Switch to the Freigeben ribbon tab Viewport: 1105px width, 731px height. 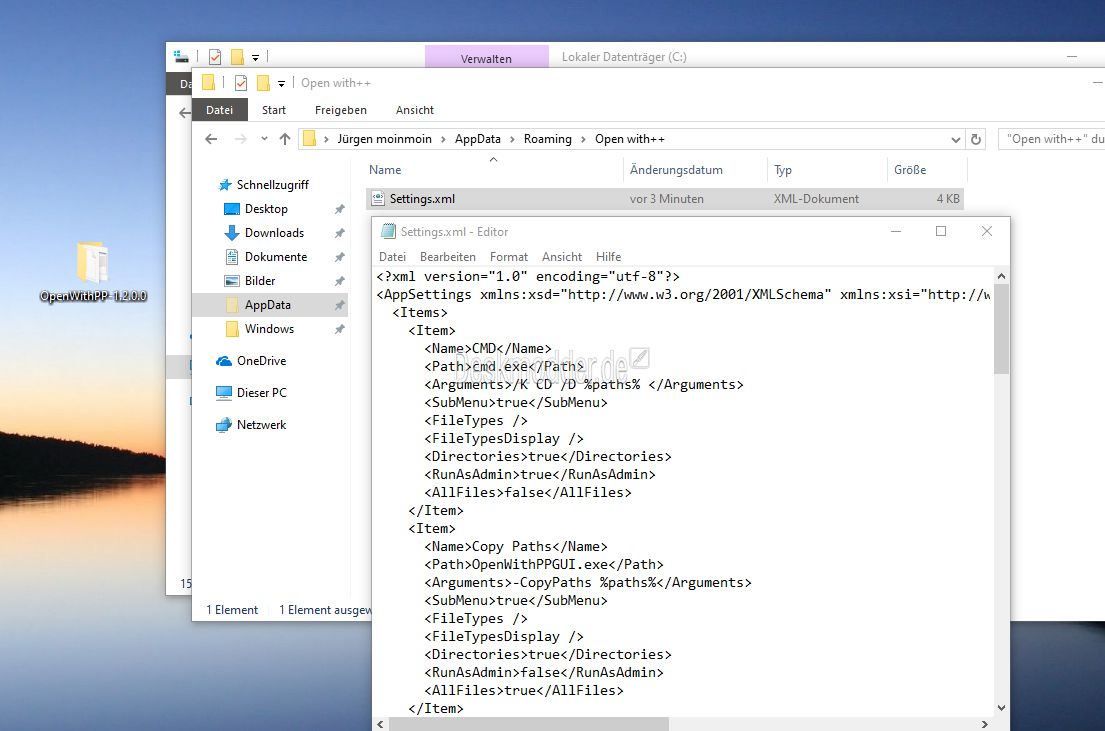pyautogui.click(x=340, y=110)
